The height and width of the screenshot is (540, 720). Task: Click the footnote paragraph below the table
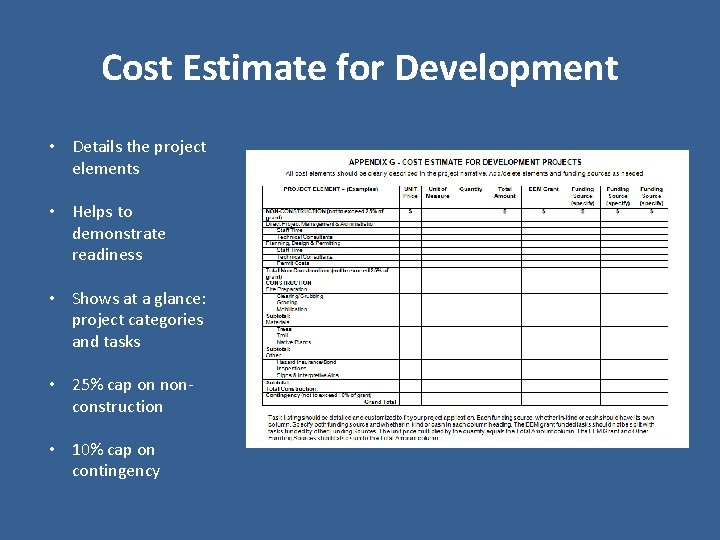pos(461,428)
